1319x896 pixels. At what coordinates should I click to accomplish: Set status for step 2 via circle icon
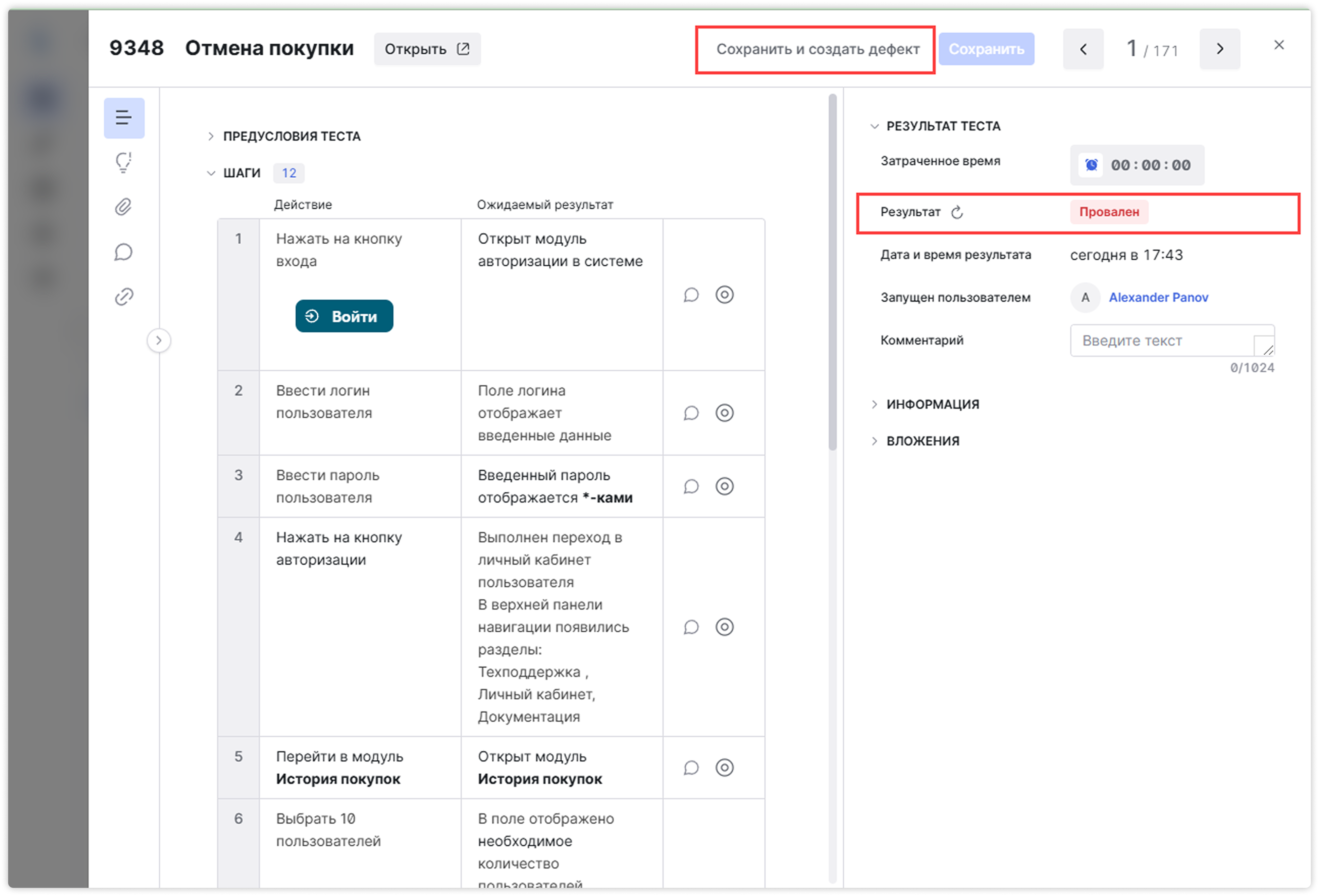[x=725, y=413]
